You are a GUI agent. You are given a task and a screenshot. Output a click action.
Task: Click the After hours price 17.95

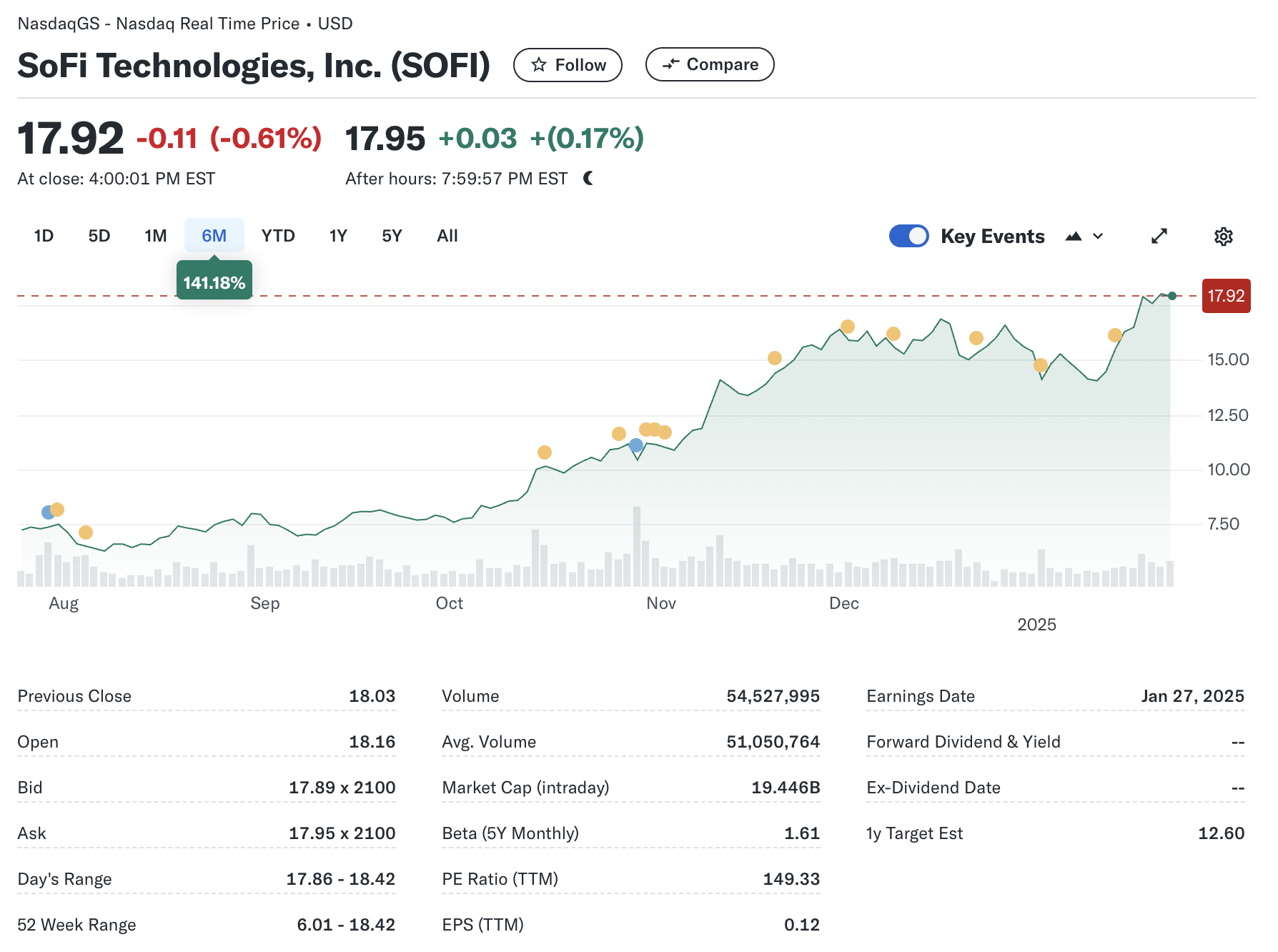[x=385, y=139]
